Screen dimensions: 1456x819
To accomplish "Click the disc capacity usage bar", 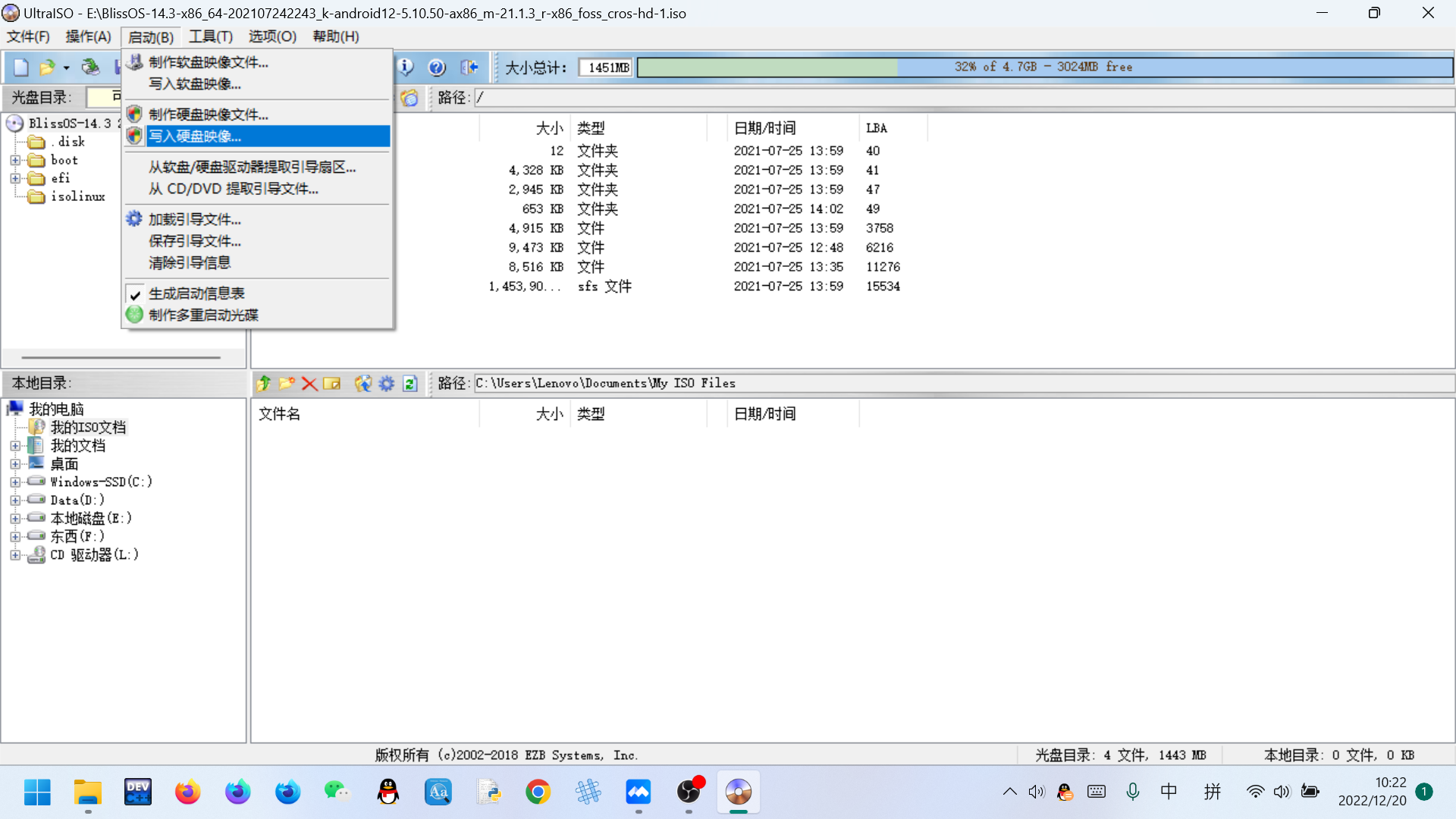I will (x=1043, y=67).
